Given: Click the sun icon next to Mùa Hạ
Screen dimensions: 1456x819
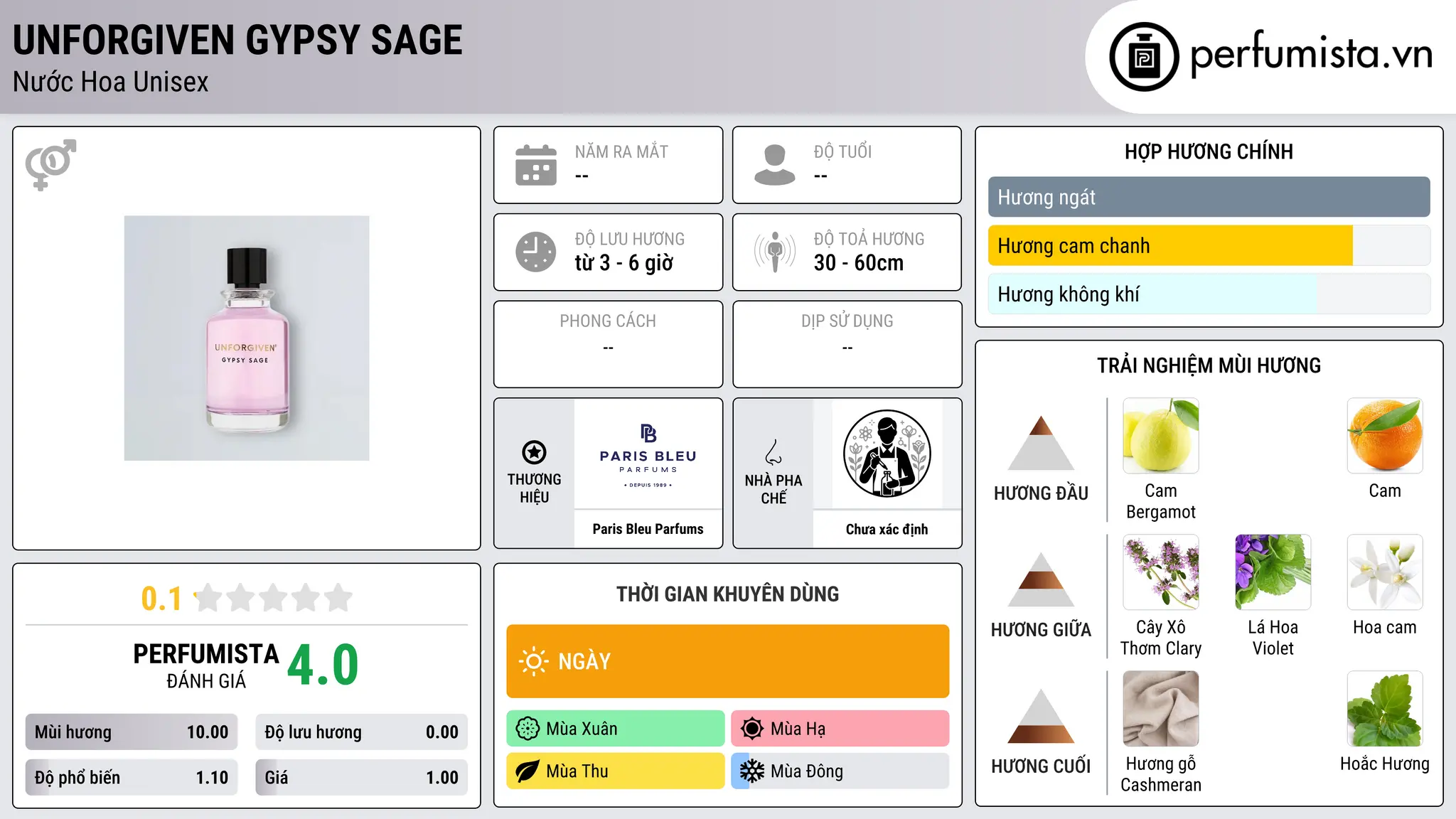Looking at the screenshot, I should tap(752, 729).
